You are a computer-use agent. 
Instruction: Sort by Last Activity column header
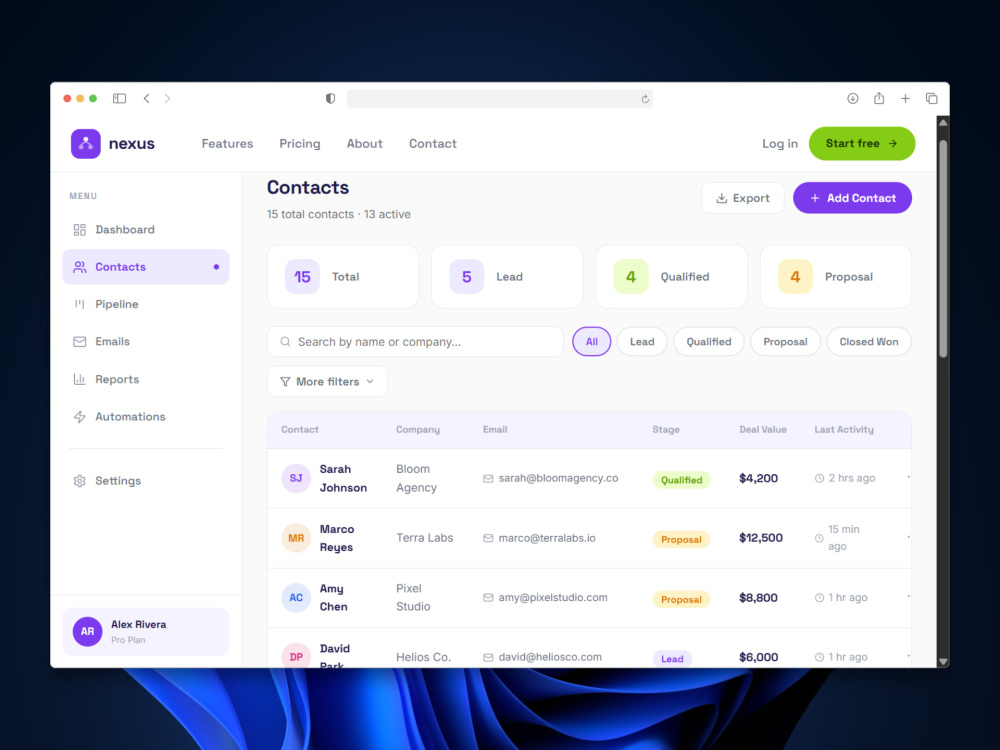pos(844,430)
